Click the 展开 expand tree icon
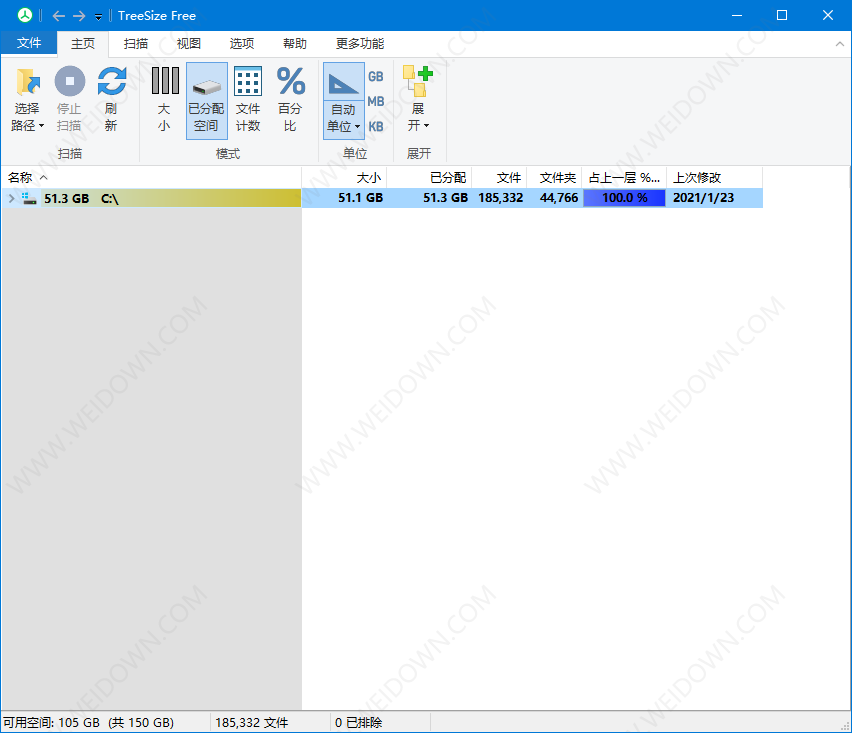This screenshot has height=733, width=852. (x=418, y=81)
